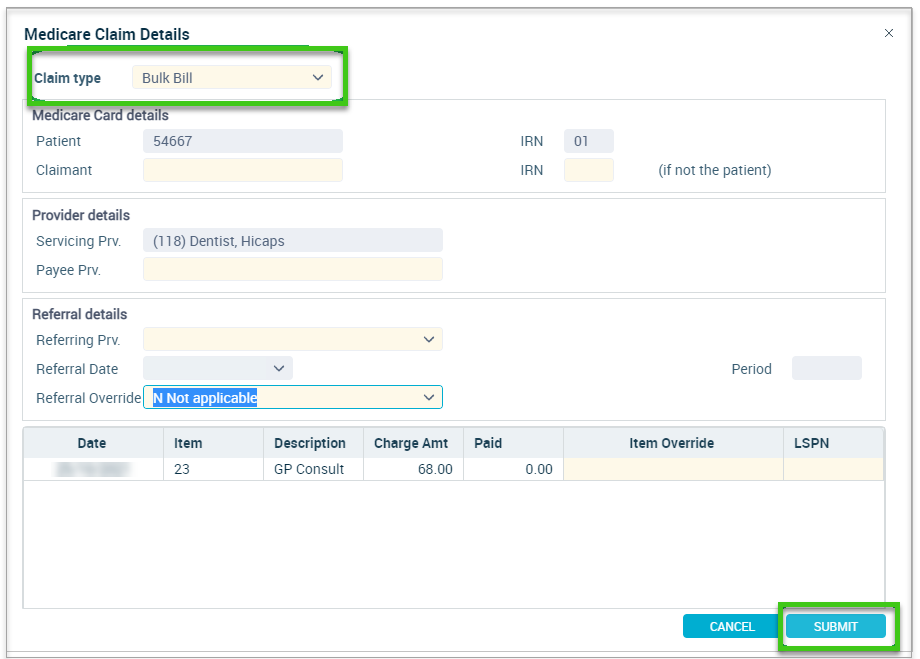This screenshot has width=920, height=659.
Task: Select the 68.00 charge amount cell
Action: point(413,469)
